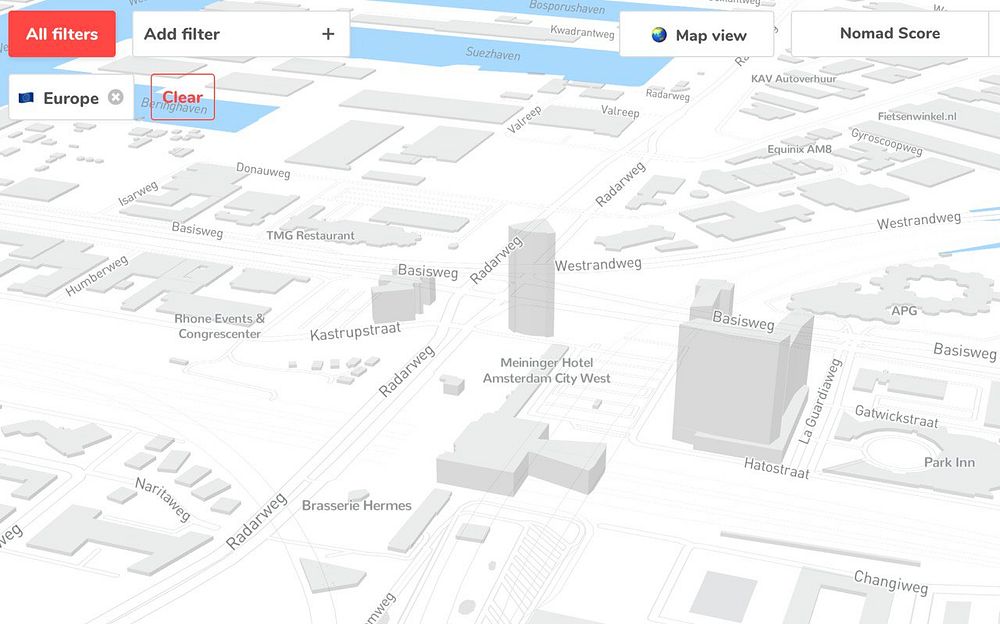Remove the Europe filter with the x icon

(115, 97)
